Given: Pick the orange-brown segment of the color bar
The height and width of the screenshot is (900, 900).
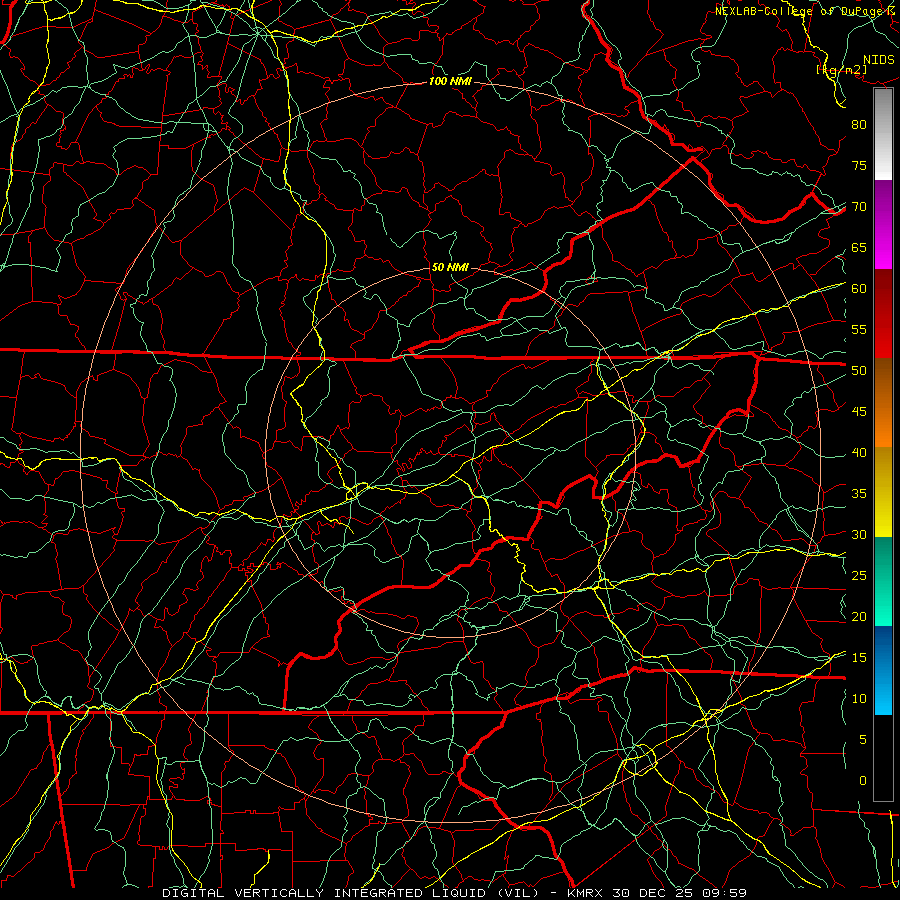Looking at the screenshot, I should 883,403.
